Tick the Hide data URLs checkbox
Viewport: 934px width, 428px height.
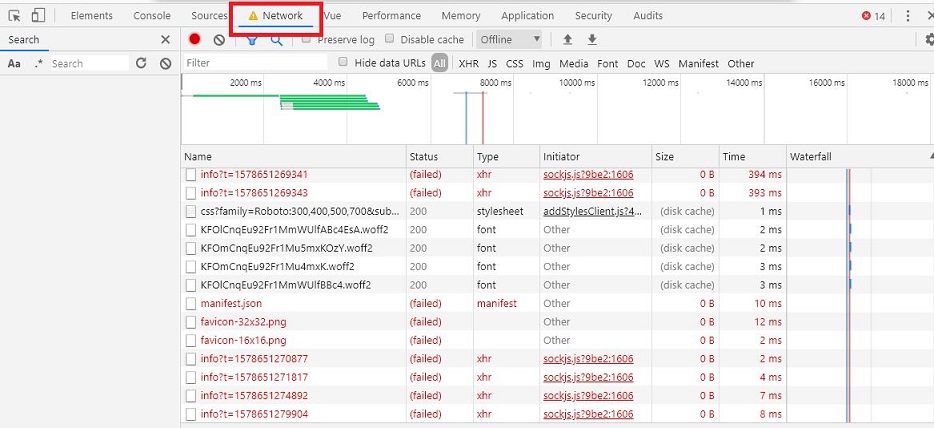(x=344, y=63)
